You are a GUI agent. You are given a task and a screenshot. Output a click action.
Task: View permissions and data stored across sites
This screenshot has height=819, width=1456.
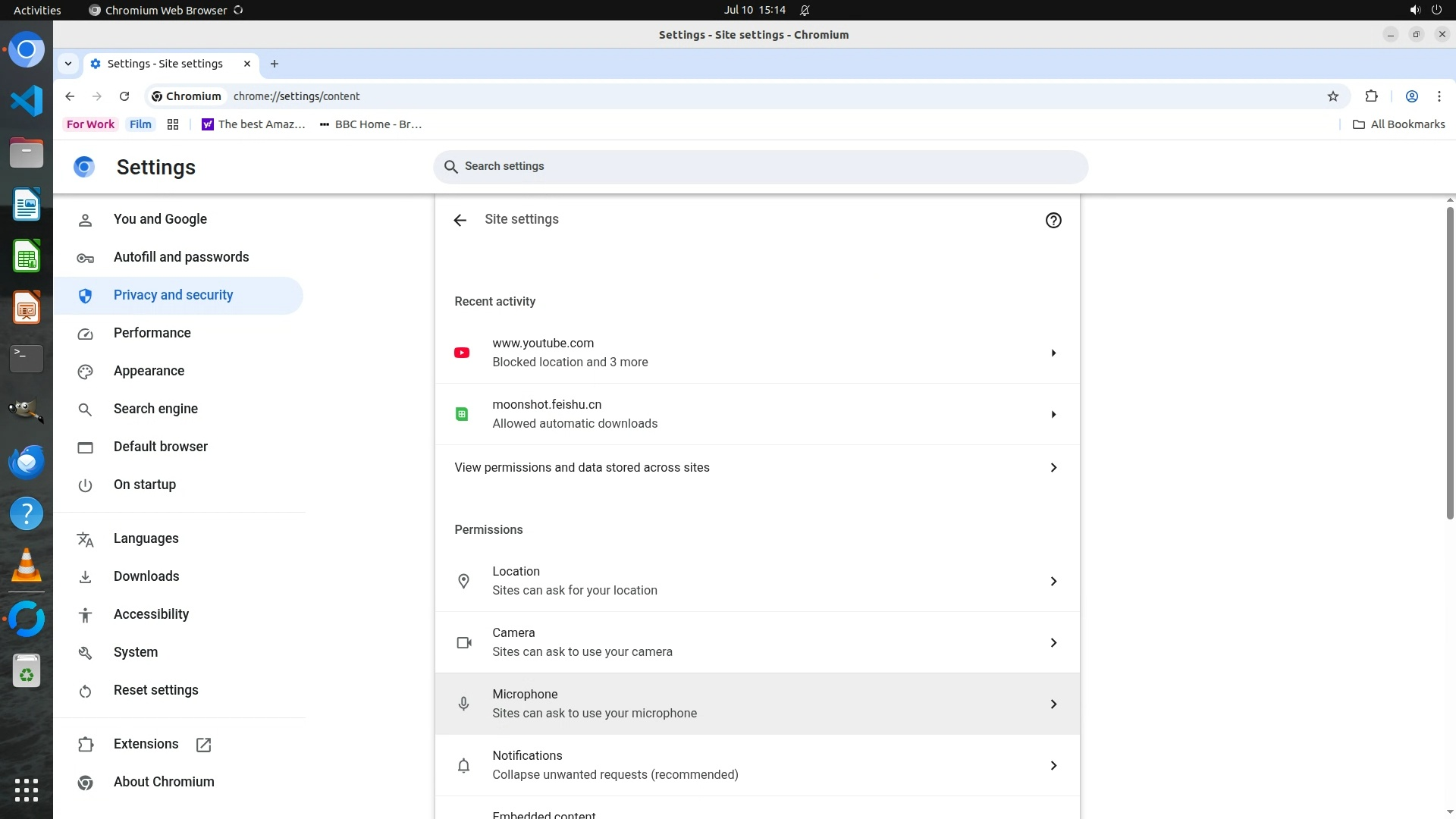[x=757, y=467]
